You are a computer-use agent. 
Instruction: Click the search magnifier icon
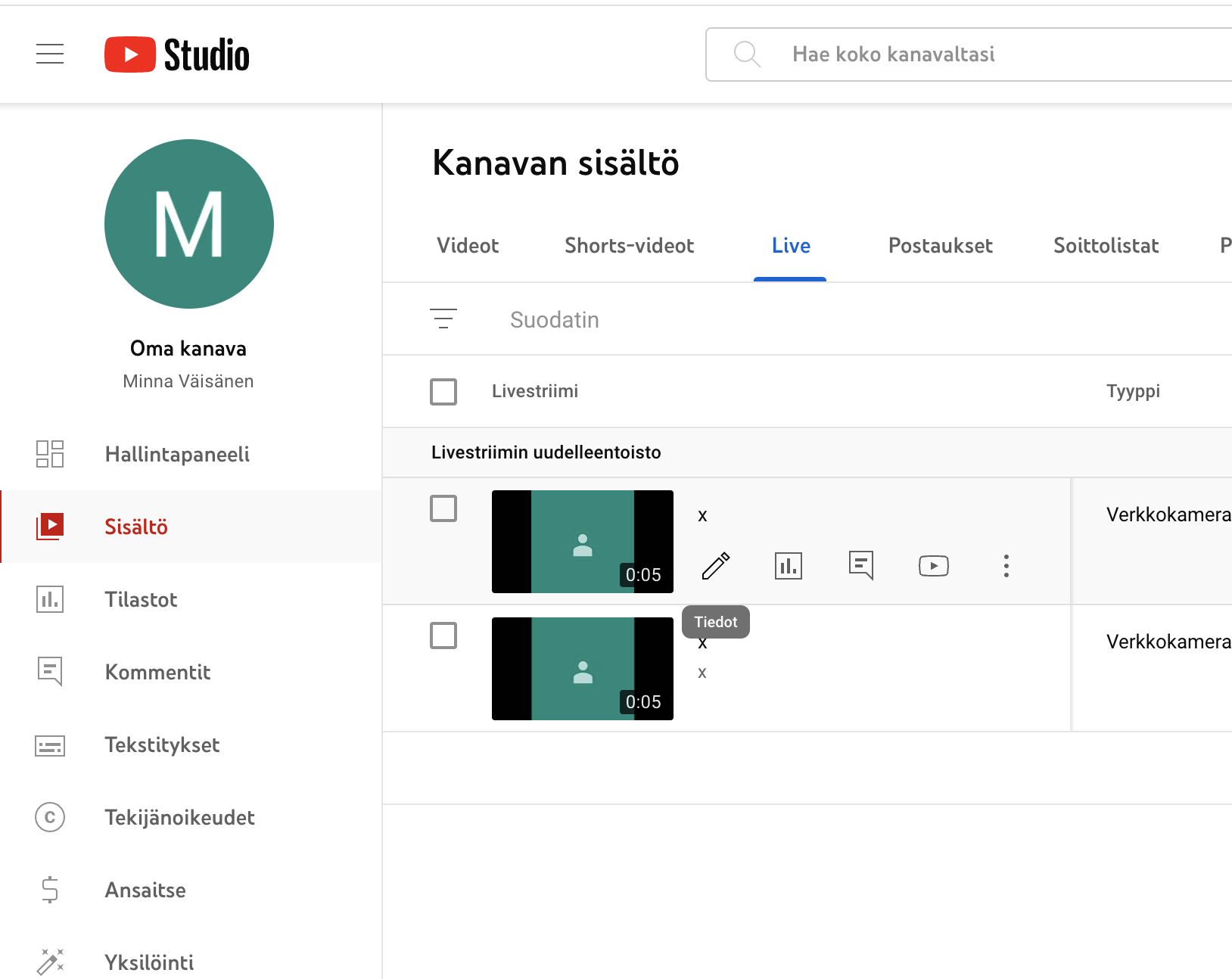[x=747, y=54]
